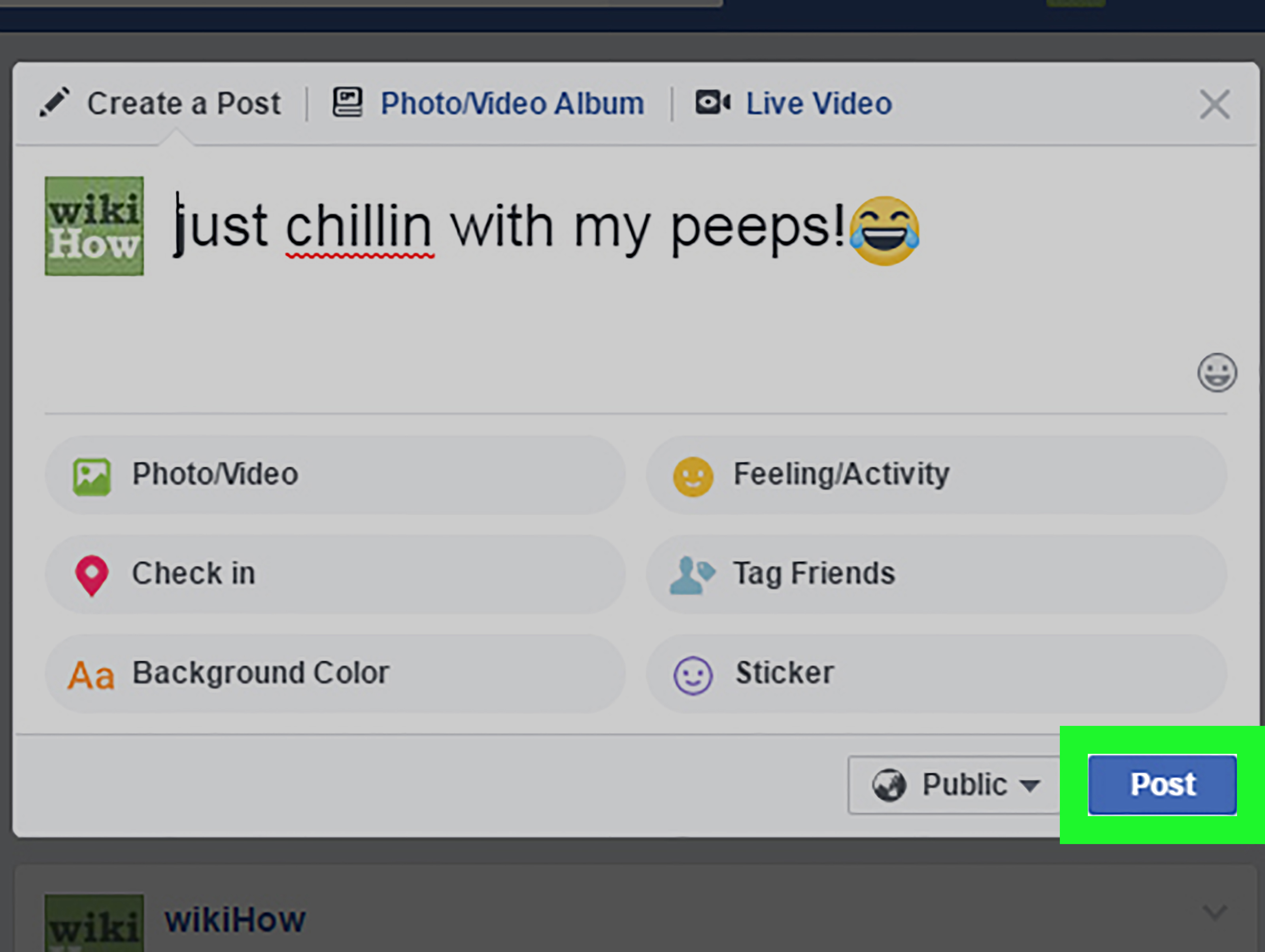Image resolution: width=1265 pixels, height=952 pixels.
Task: Add a Photo/Video to the post
Action: (x=335, y=475)
